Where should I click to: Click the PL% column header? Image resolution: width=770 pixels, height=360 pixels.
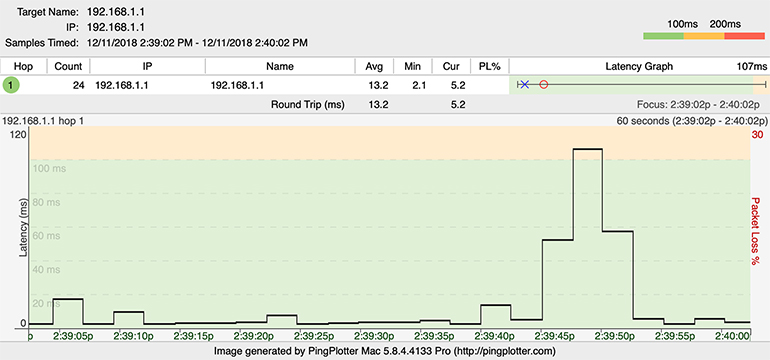(490, 66)
